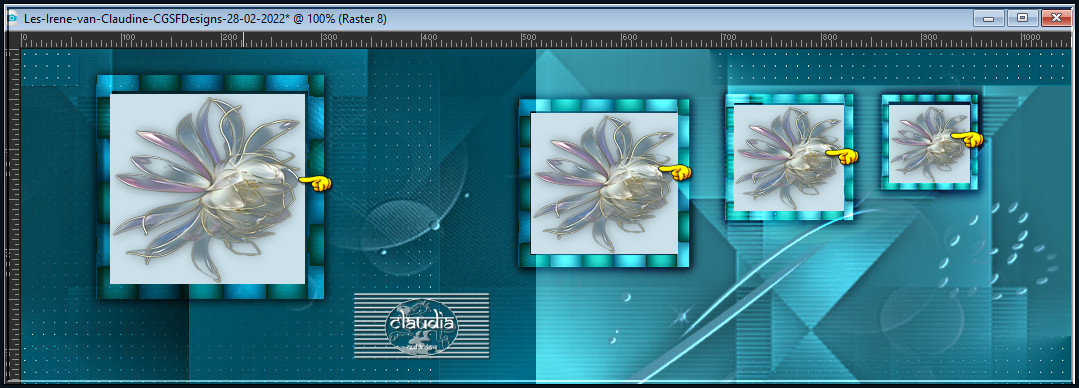
Task: Click the pointing hand beside the largest flower
Action: tap(315, 183)
